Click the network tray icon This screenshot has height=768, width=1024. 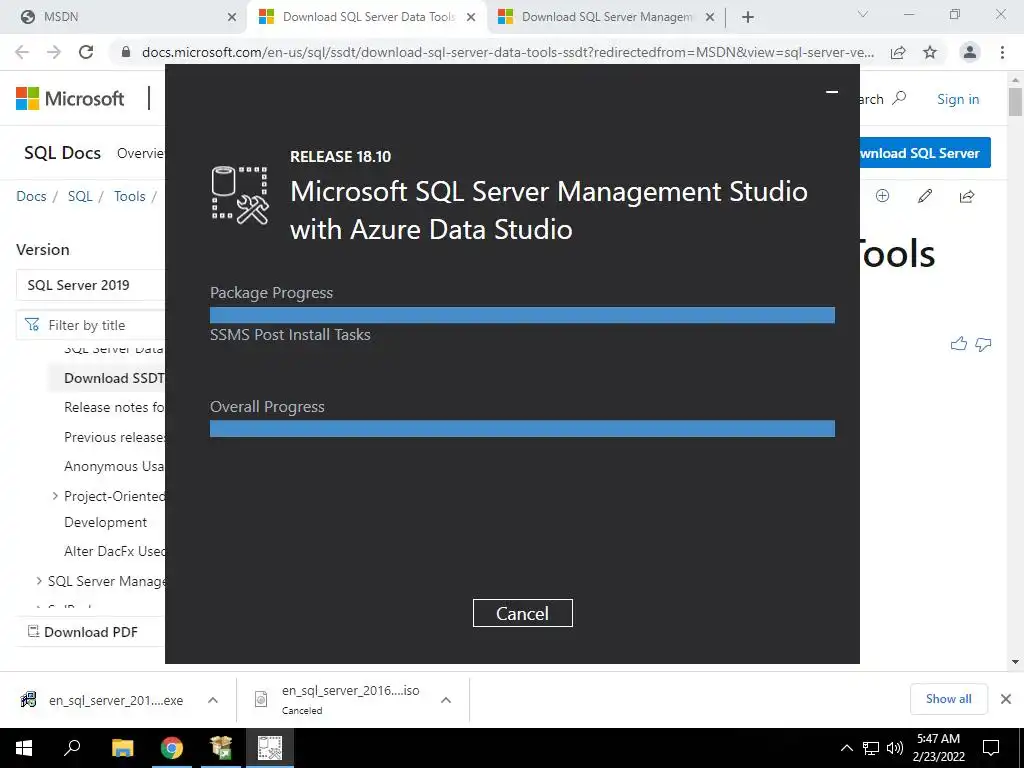871,748
